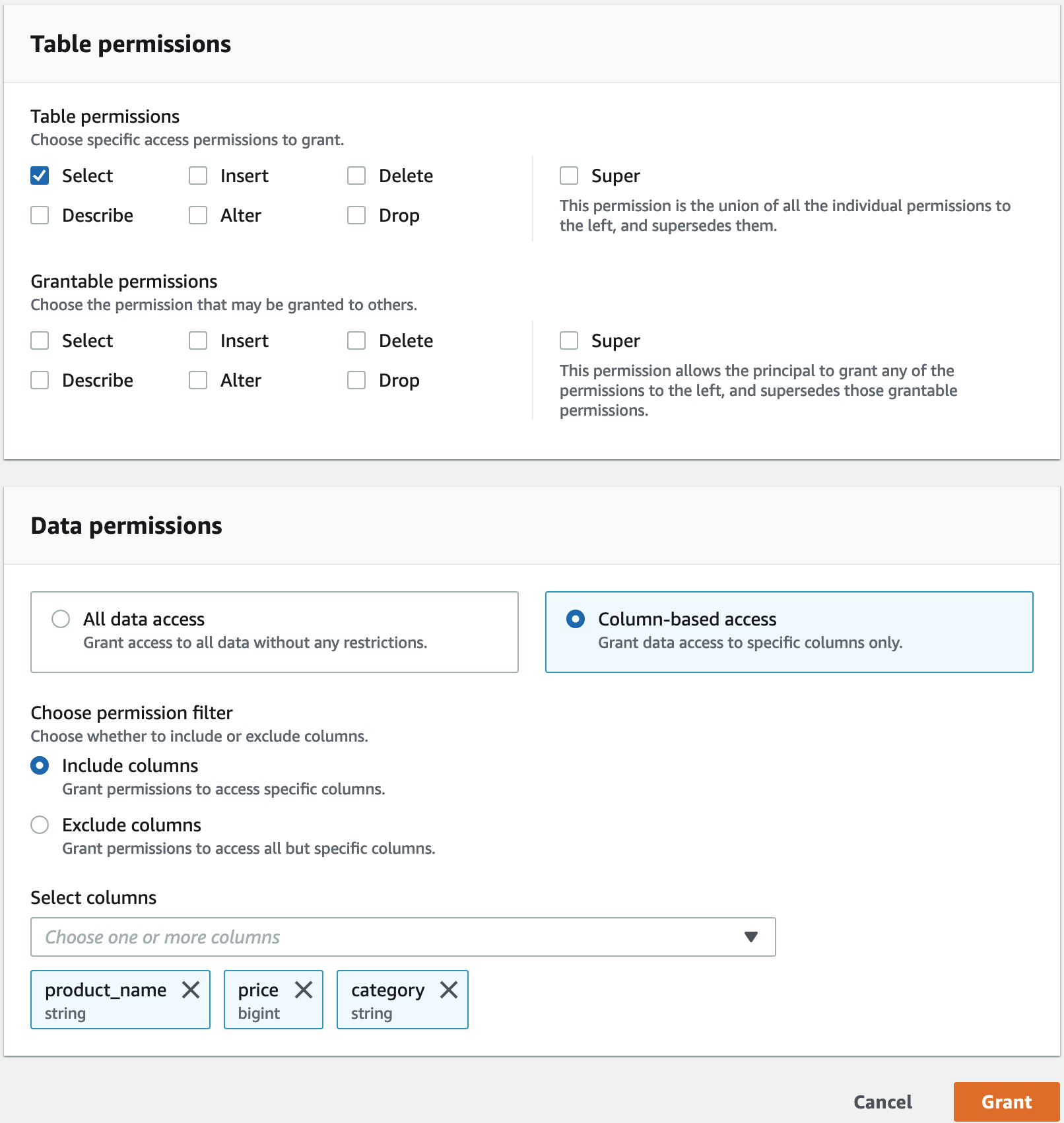This screenshot has width=1064, height=1123.
Task: Enable the grantable Select permission
Action: [39, 340]
